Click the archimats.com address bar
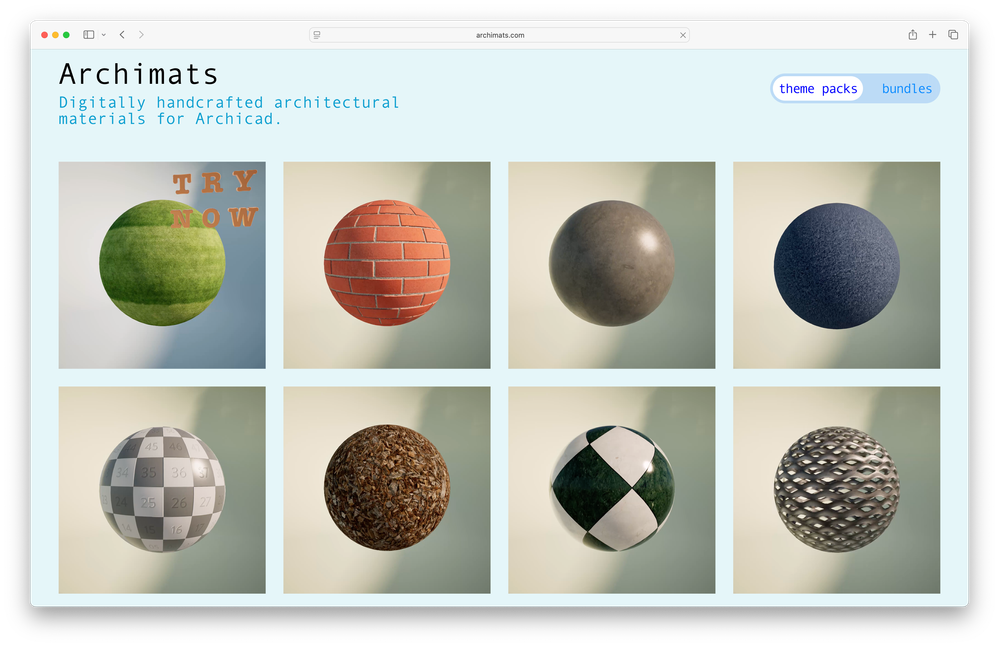The image size is (999, 647). tap(500, 35)
